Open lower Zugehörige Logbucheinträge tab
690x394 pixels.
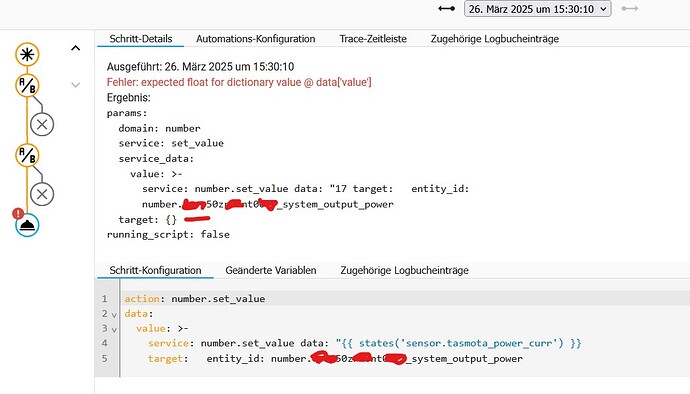click(404, 270)
